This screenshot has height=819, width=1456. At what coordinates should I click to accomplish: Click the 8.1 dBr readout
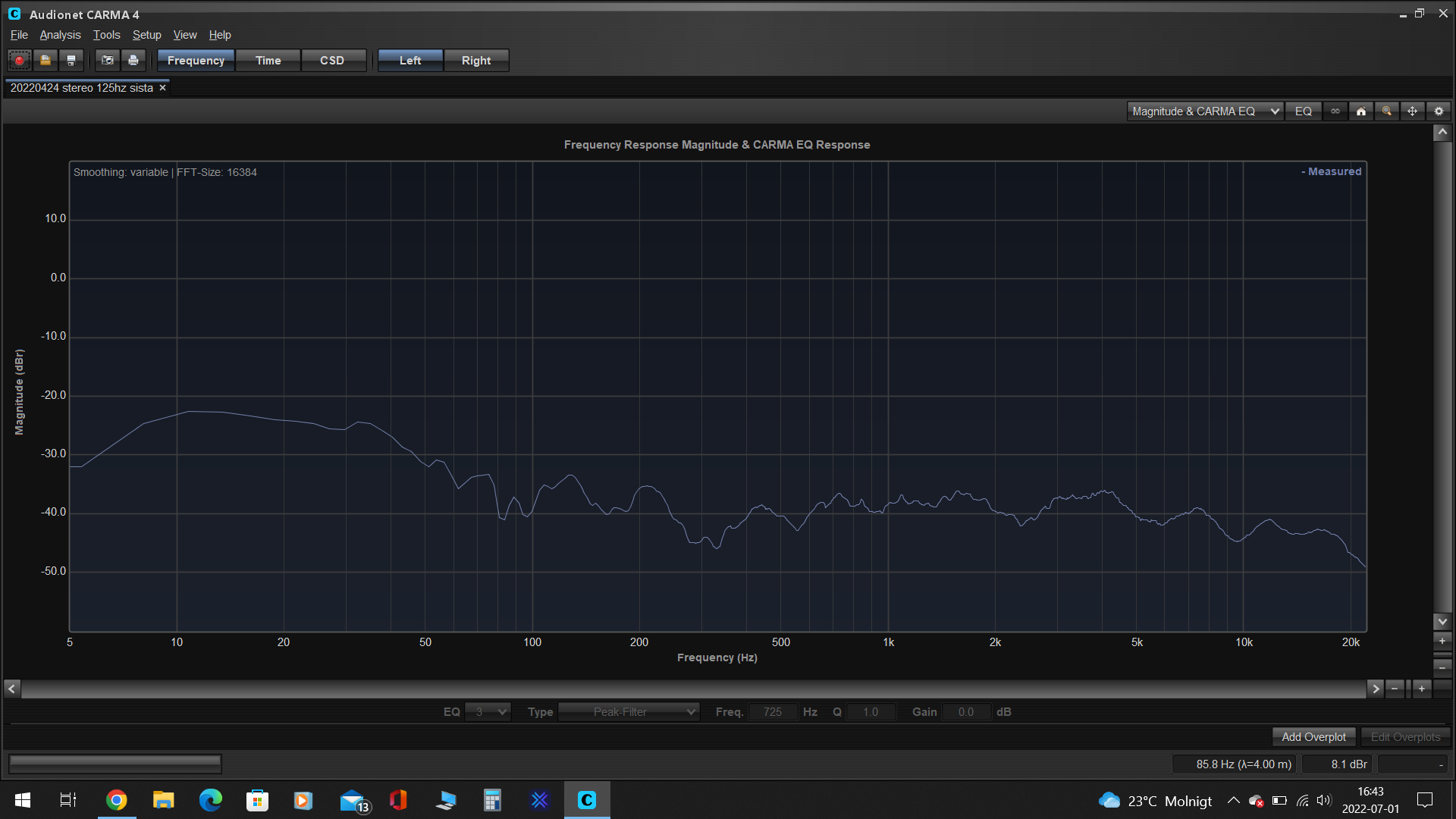coord(1337,764)
